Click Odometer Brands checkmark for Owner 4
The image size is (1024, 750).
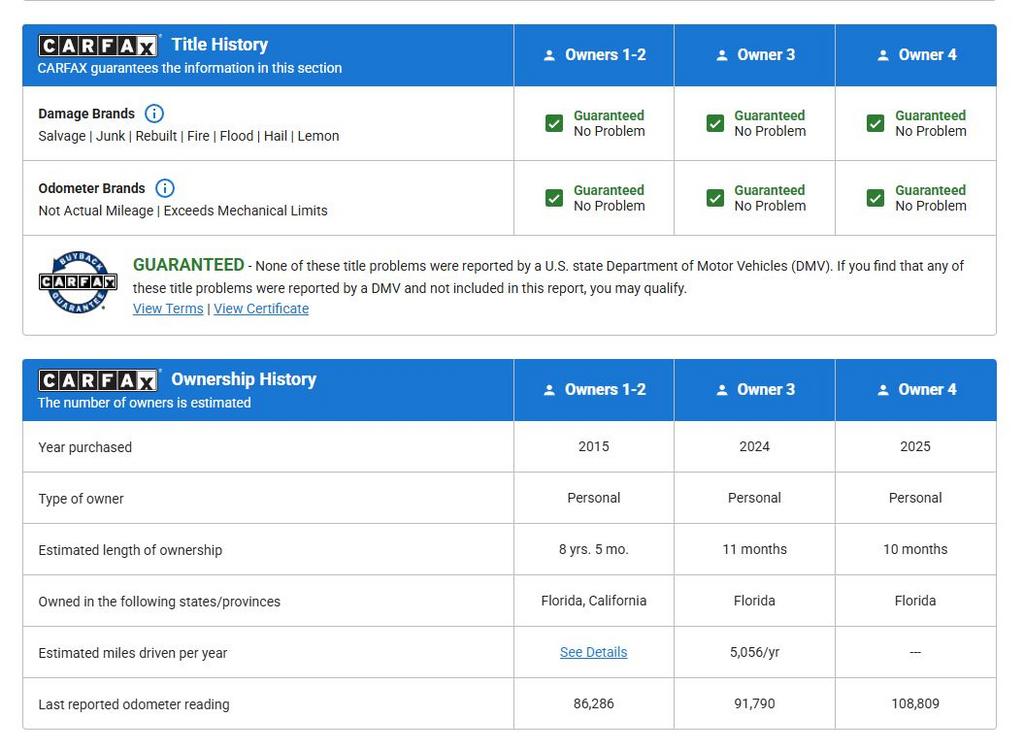click(876, 198)
